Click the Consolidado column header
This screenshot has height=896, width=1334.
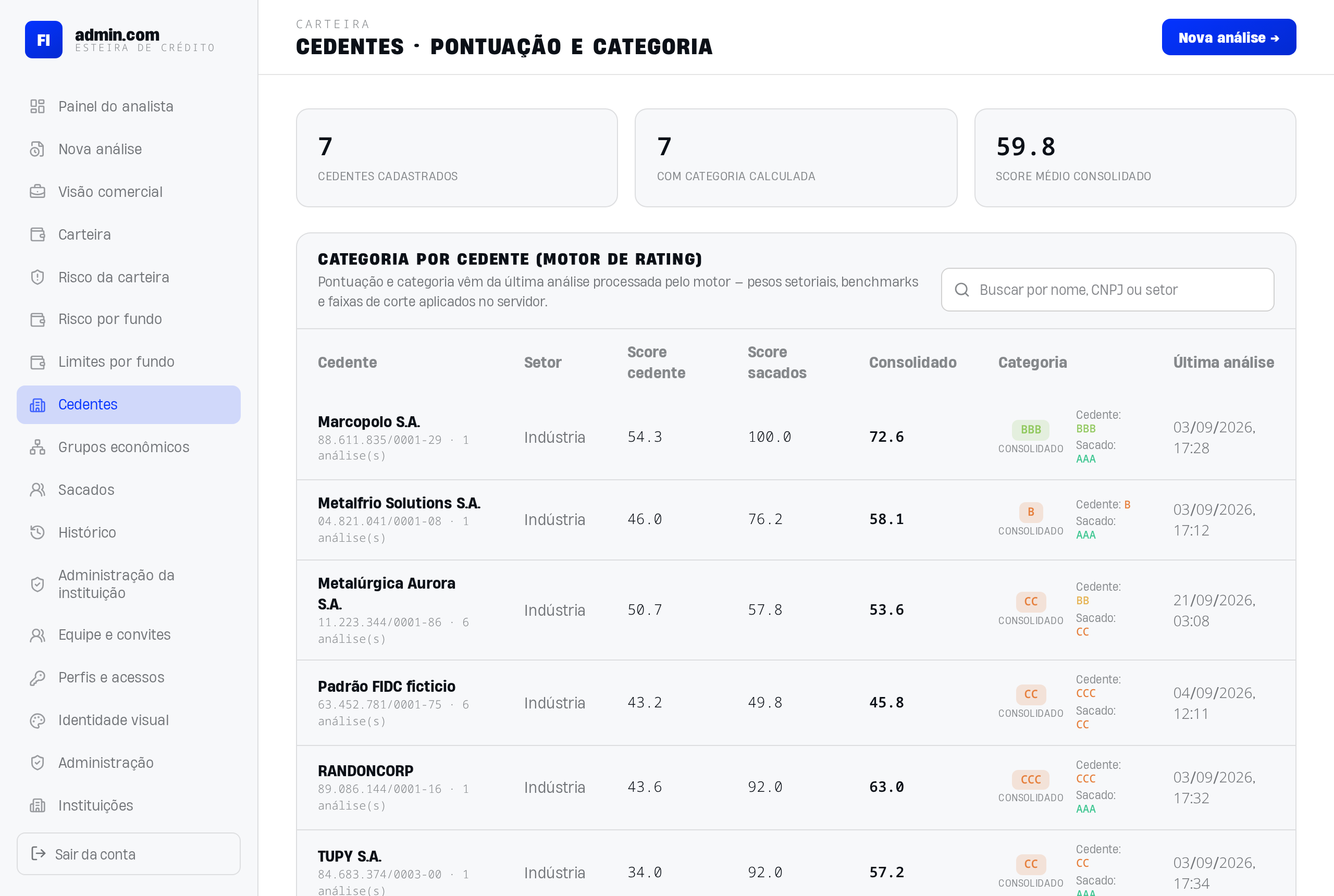912,362
